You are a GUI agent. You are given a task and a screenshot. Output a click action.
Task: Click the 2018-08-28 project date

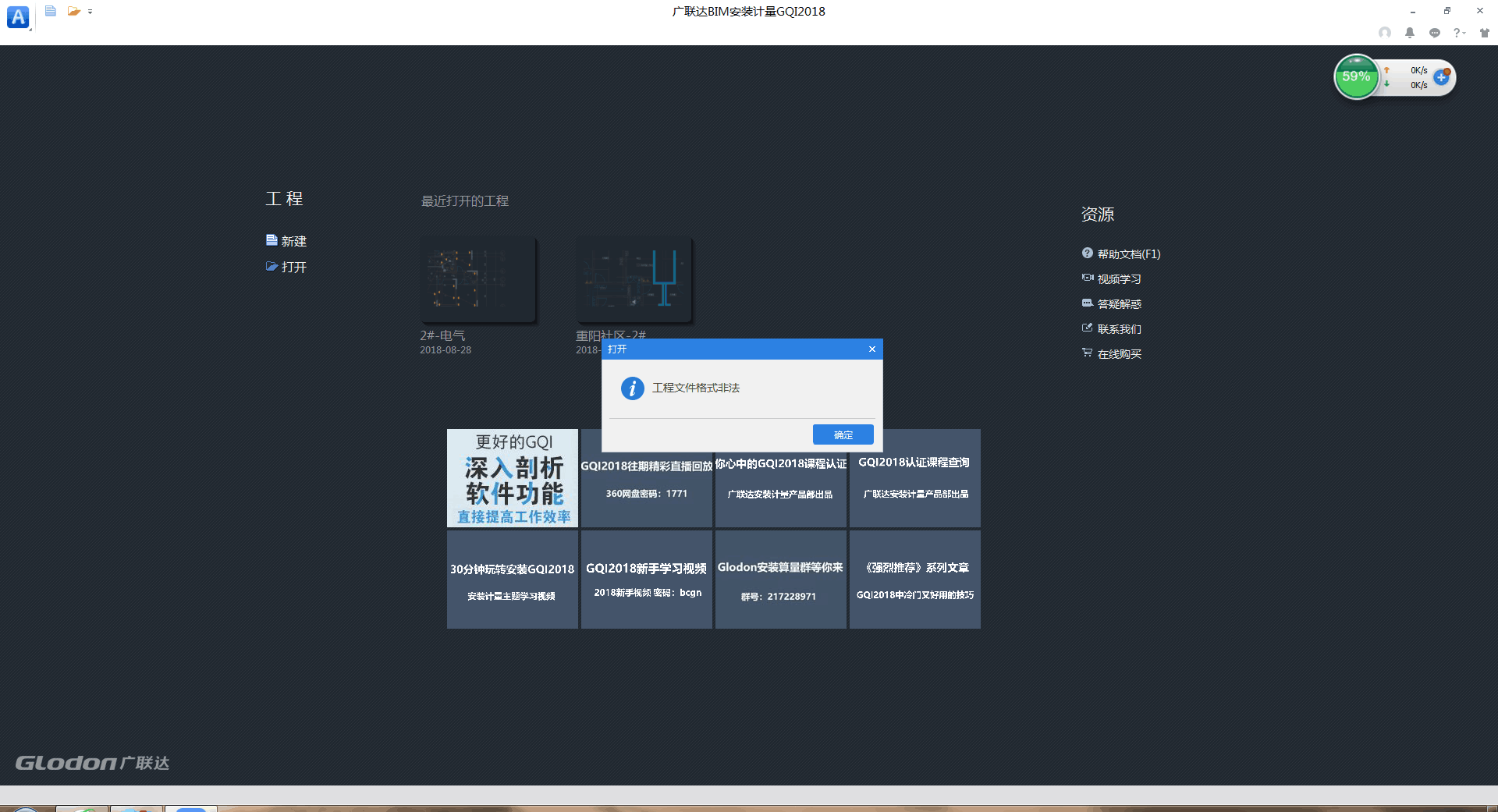coord(445,350)
